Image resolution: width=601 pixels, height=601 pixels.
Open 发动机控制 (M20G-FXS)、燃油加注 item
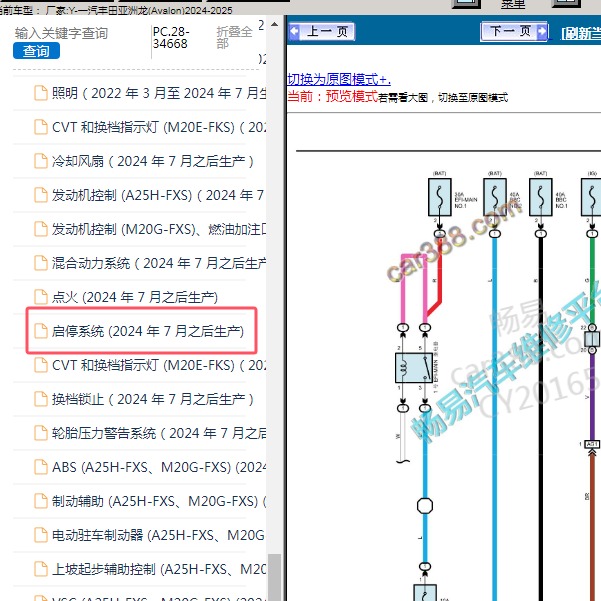[x=159, y=229]
